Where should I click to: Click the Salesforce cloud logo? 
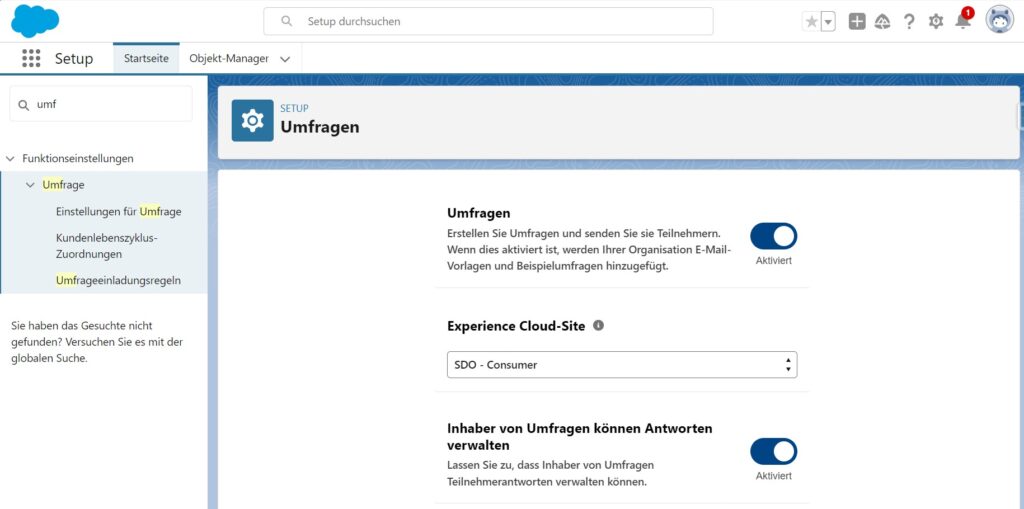pyautogui.click(x=35, y=21)
